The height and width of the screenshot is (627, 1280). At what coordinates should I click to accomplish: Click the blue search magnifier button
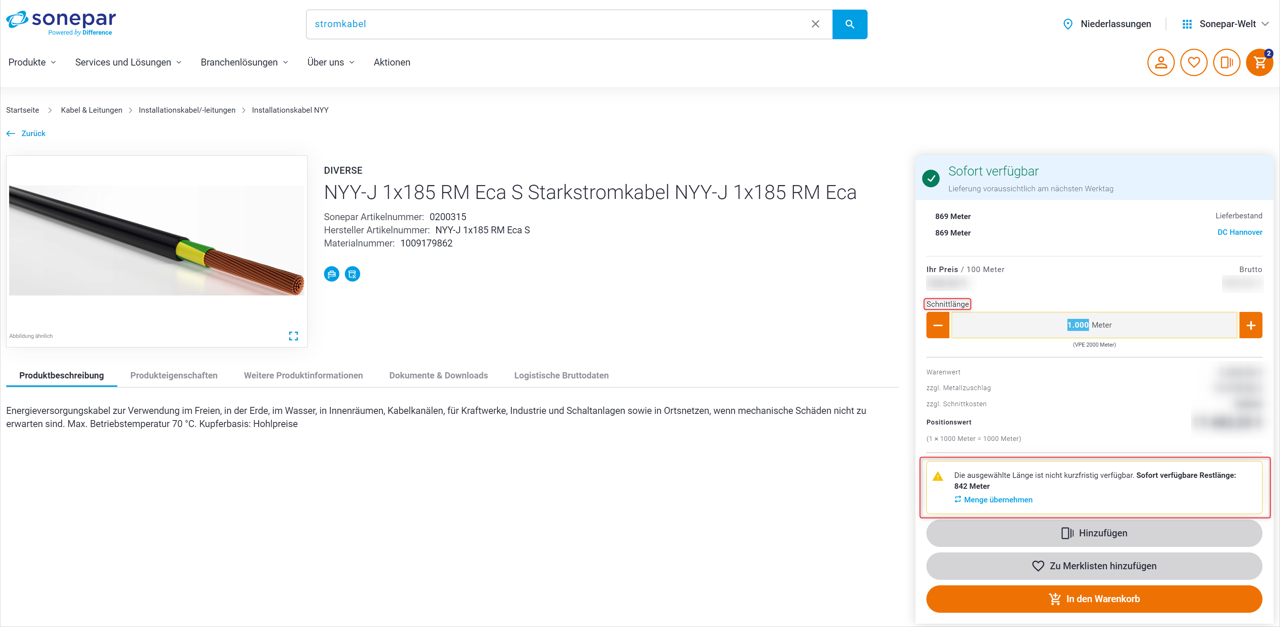(850, 24)
